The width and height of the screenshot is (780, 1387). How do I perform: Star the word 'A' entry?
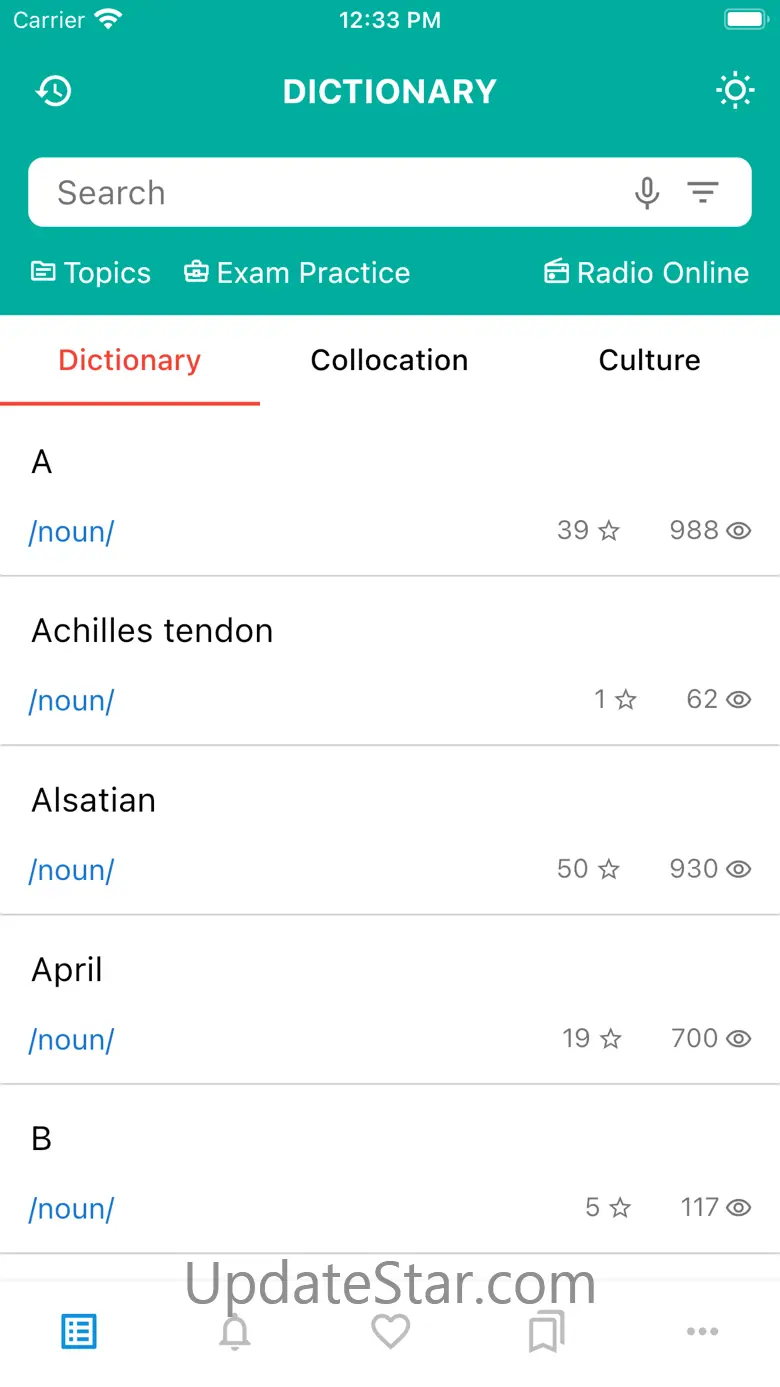609,531
